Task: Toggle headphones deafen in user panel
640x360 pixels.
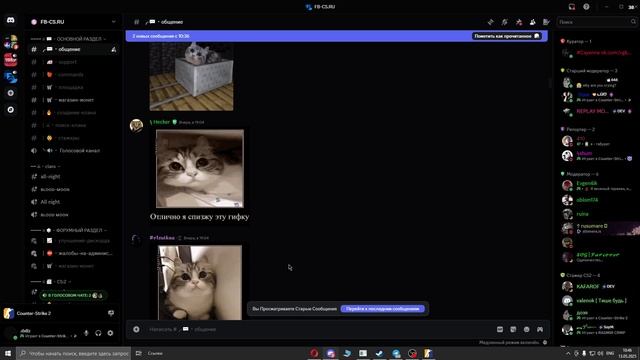Action: (98, 333)
